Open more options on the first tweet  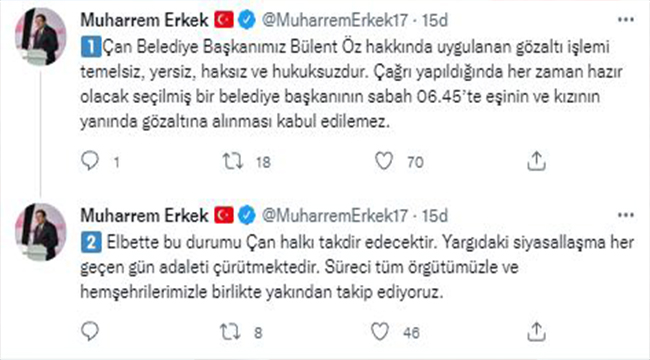(x=626, y=19)
